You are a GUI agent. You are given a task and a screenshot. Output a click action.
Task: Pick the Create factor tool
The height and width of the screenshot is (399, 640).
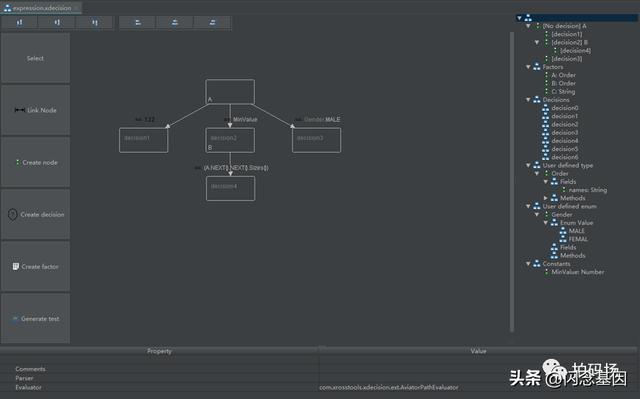coord(36,266)
